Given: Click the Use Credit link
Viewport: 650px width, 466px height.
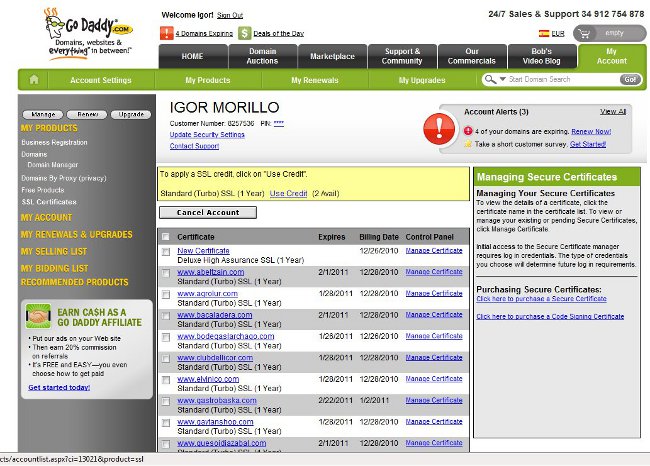Looking at the screenshot, I should pyautogui.click(x=289, y=193).
